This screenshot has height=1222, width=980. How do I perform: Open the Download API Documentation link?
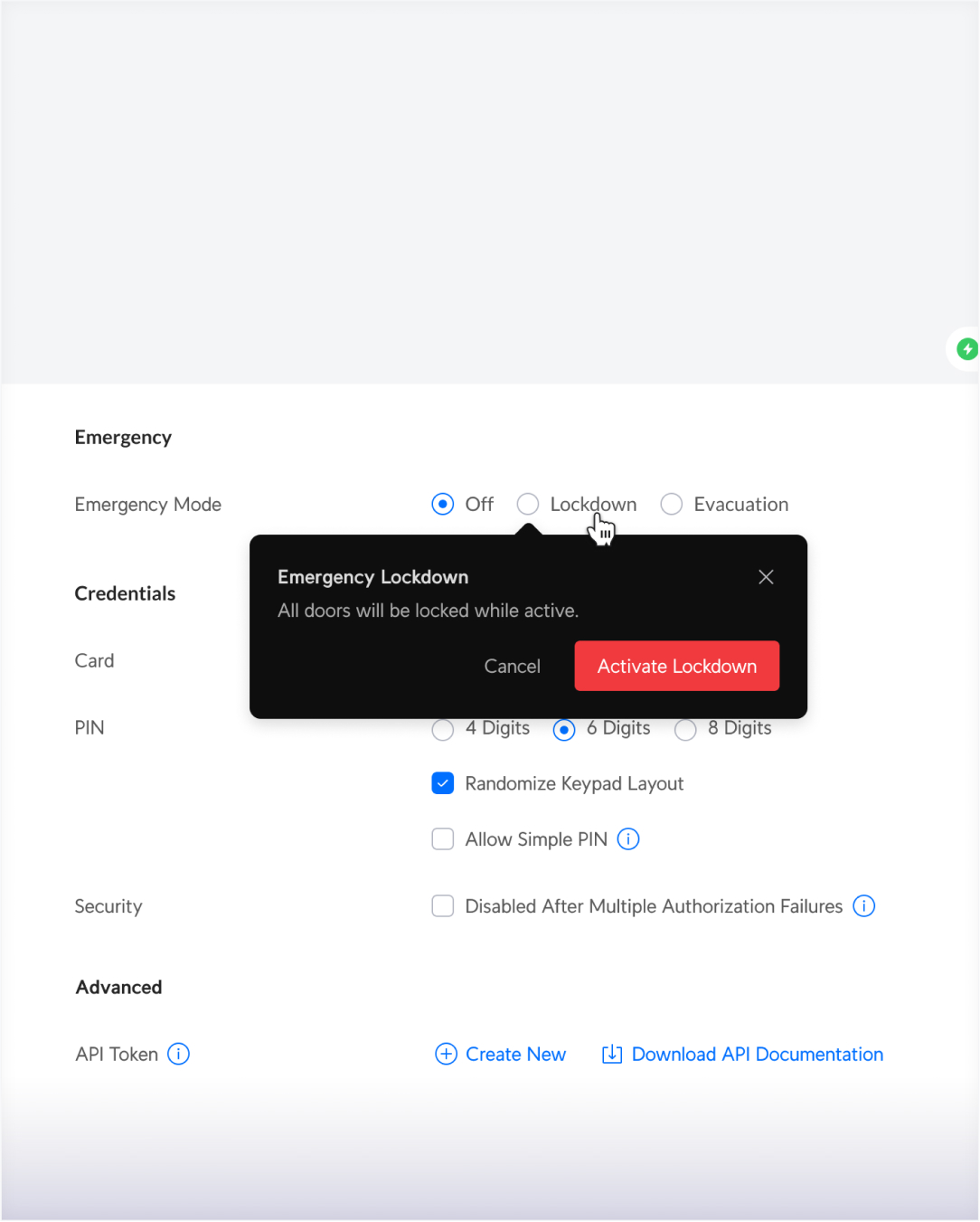(x=757, y=1055)
